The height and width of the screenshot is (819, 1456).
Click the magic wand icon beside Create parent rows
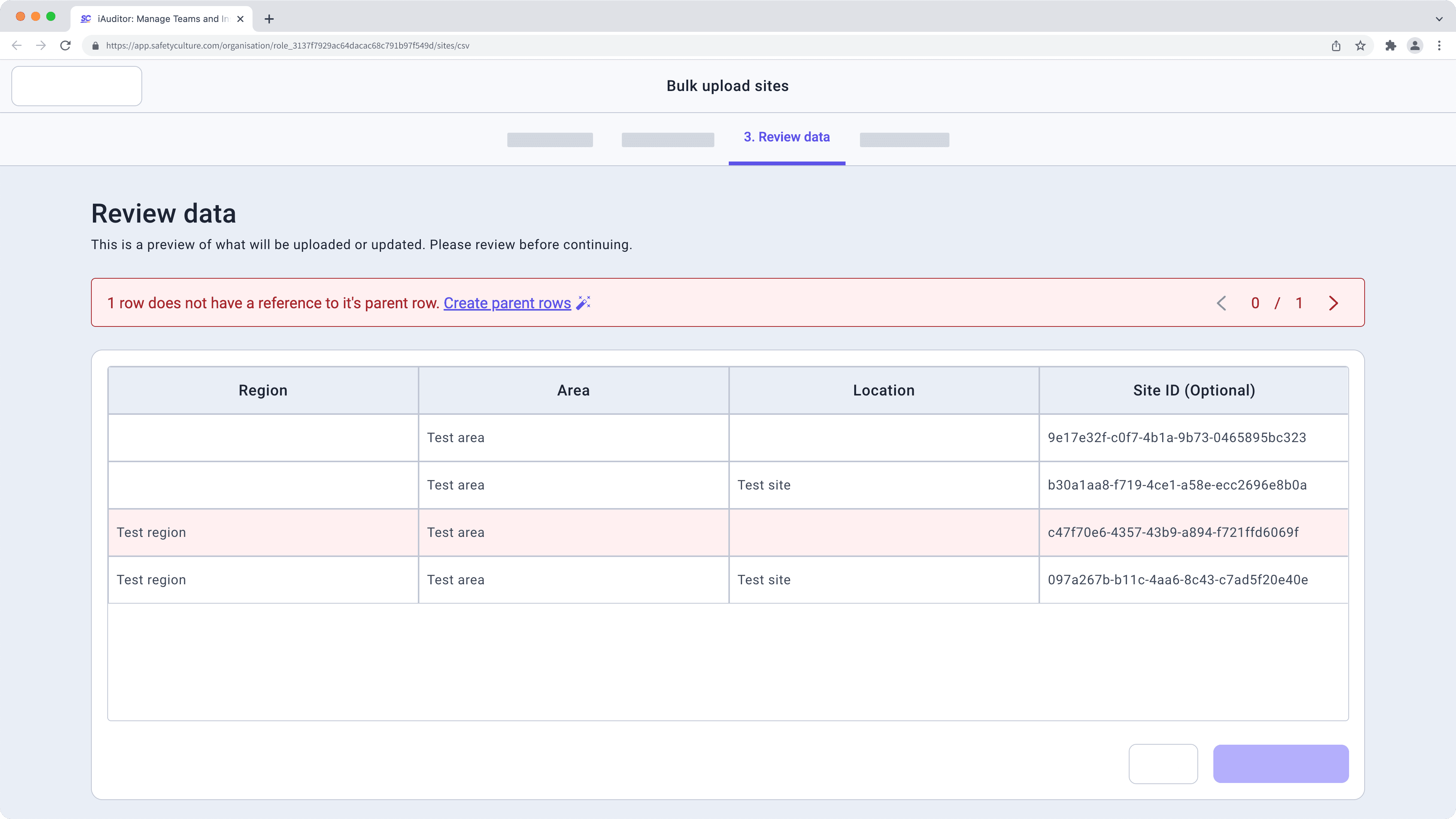pos(583,303)
